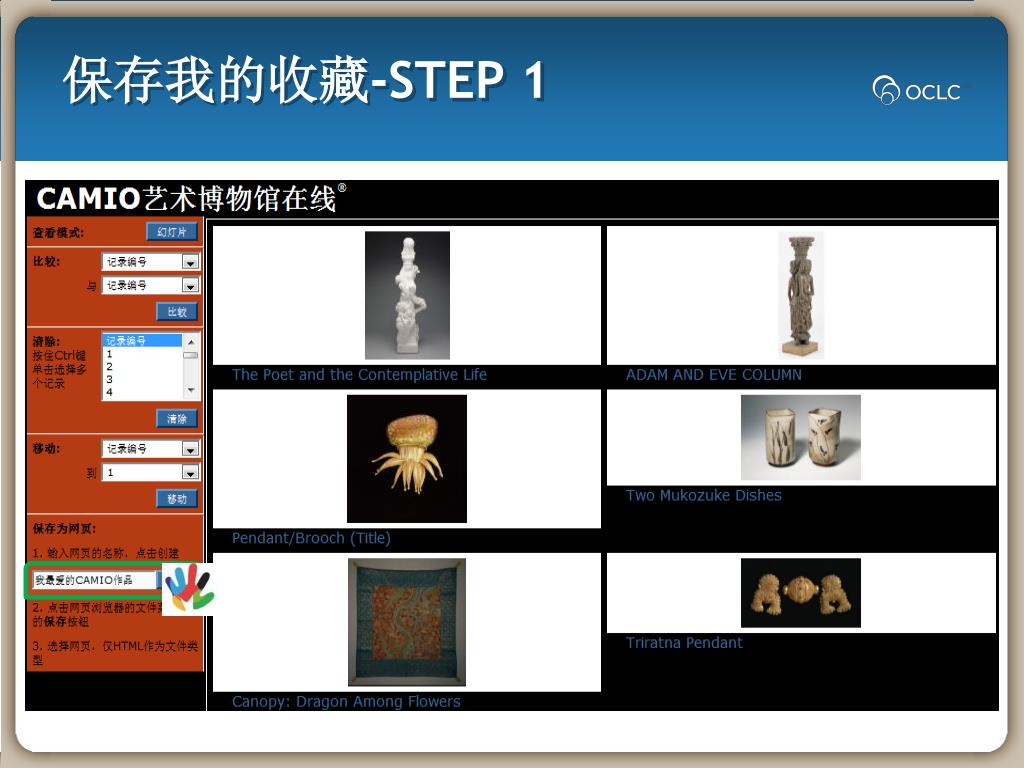The image size is (1024, 768).
Task: Open the Canopy Dragon Among Flowers thumbnail
Action: (x=407, y=622)
